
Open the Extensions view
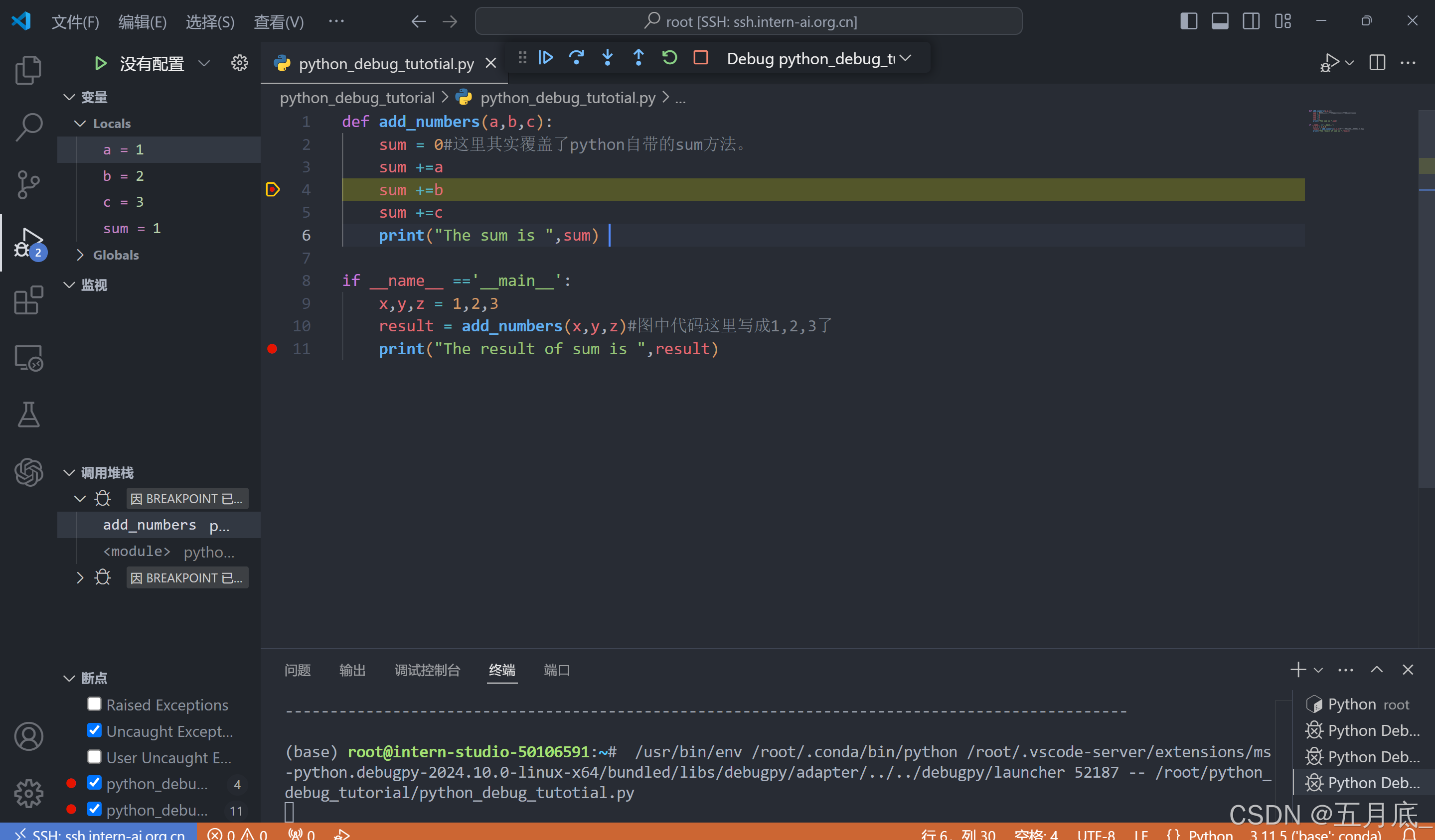28,300
